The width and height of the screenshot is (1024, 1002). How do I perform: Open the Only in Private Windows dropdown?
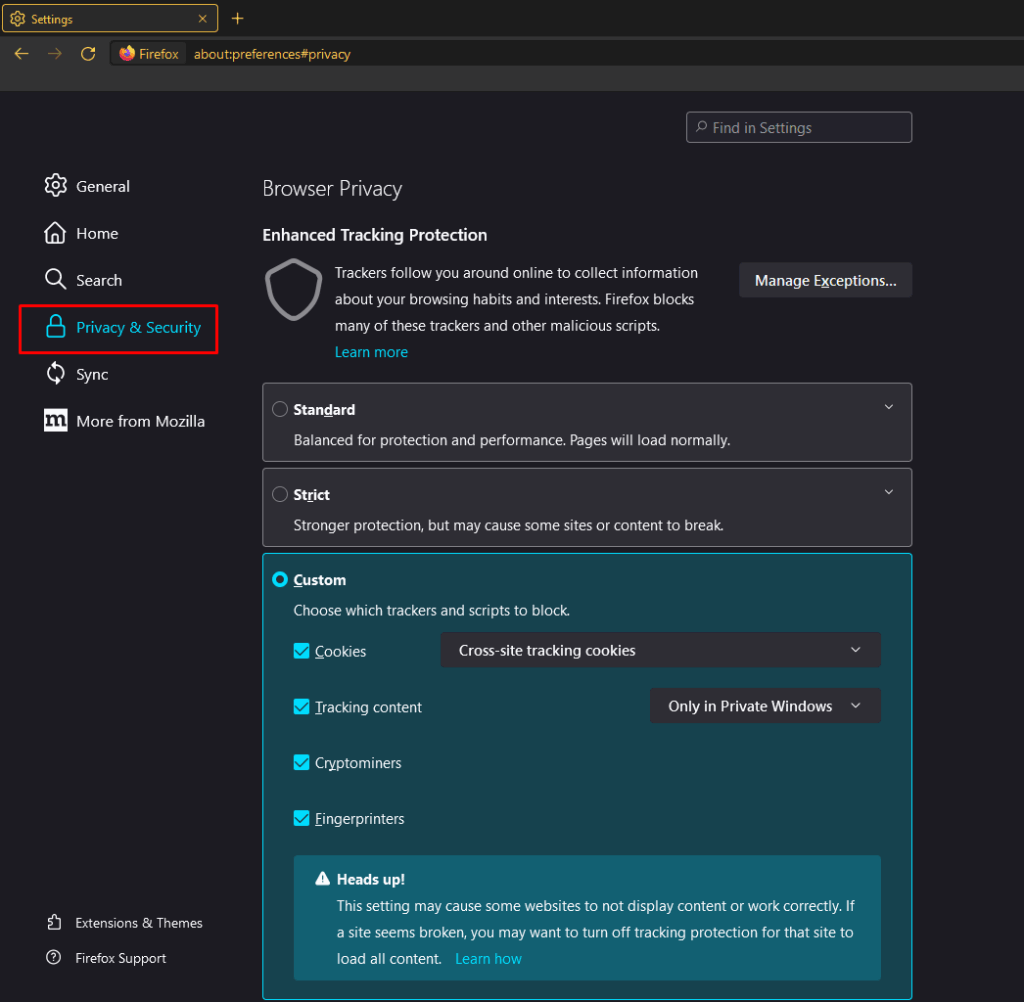click(764, 706)
